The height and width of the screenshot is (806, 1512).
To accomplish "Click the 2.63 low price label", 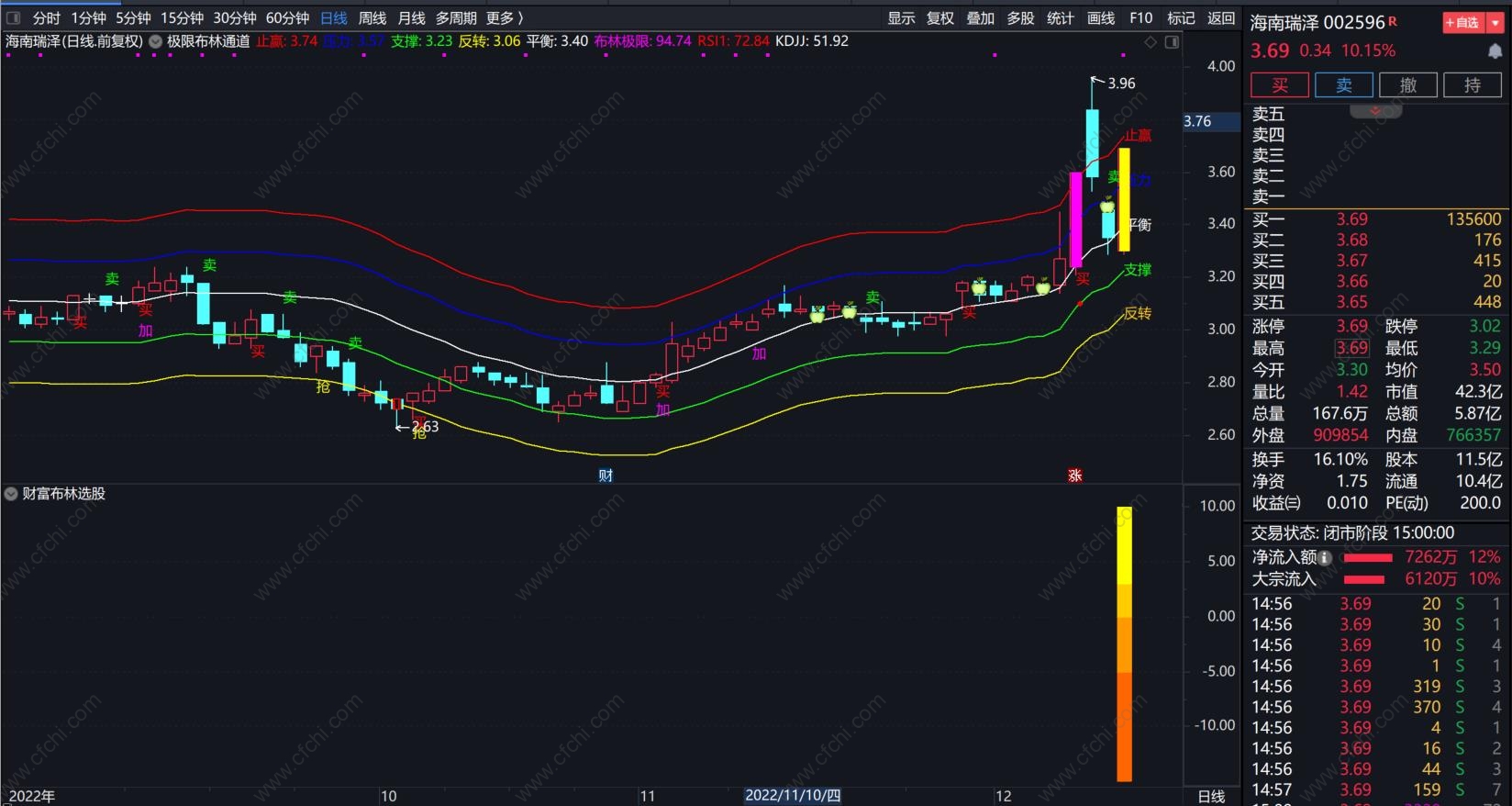I will point(425,426).
